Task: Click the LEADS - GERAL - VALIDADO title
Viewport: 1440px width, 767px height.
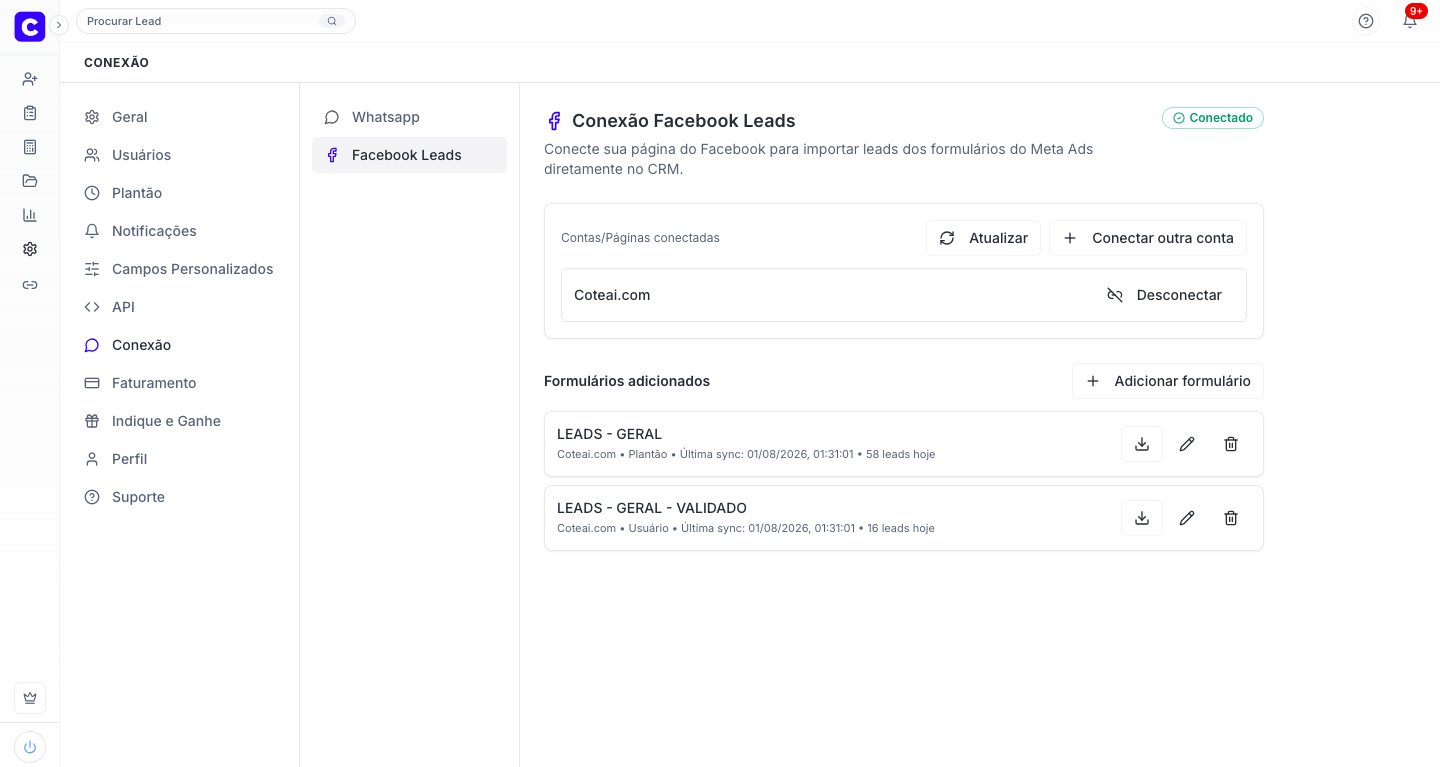Action: (x=652, y=508)
